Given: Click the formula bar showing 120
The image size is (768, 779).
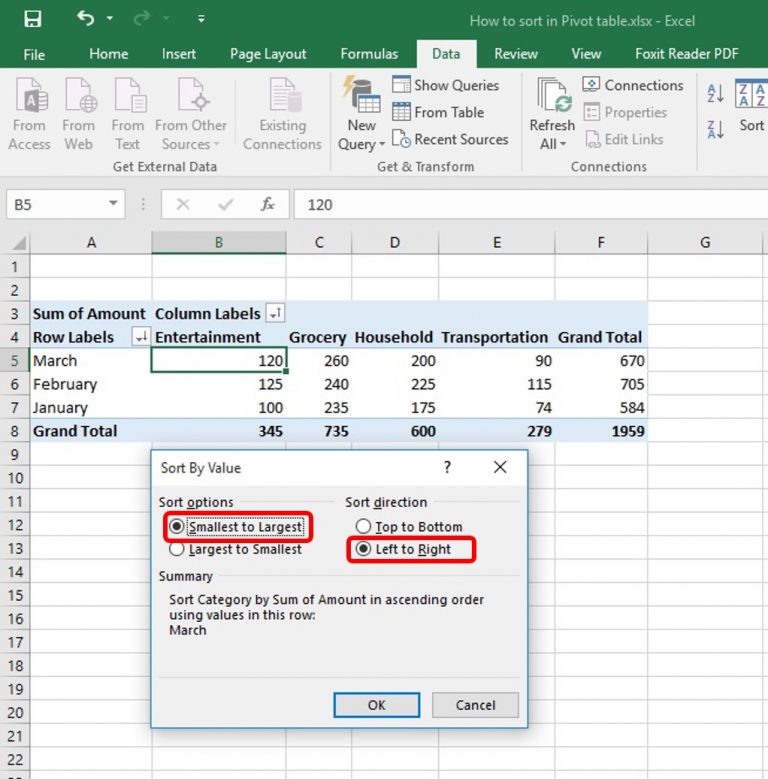Looking at the screenshot, I should pyautogui.click(x=531, y=204).
